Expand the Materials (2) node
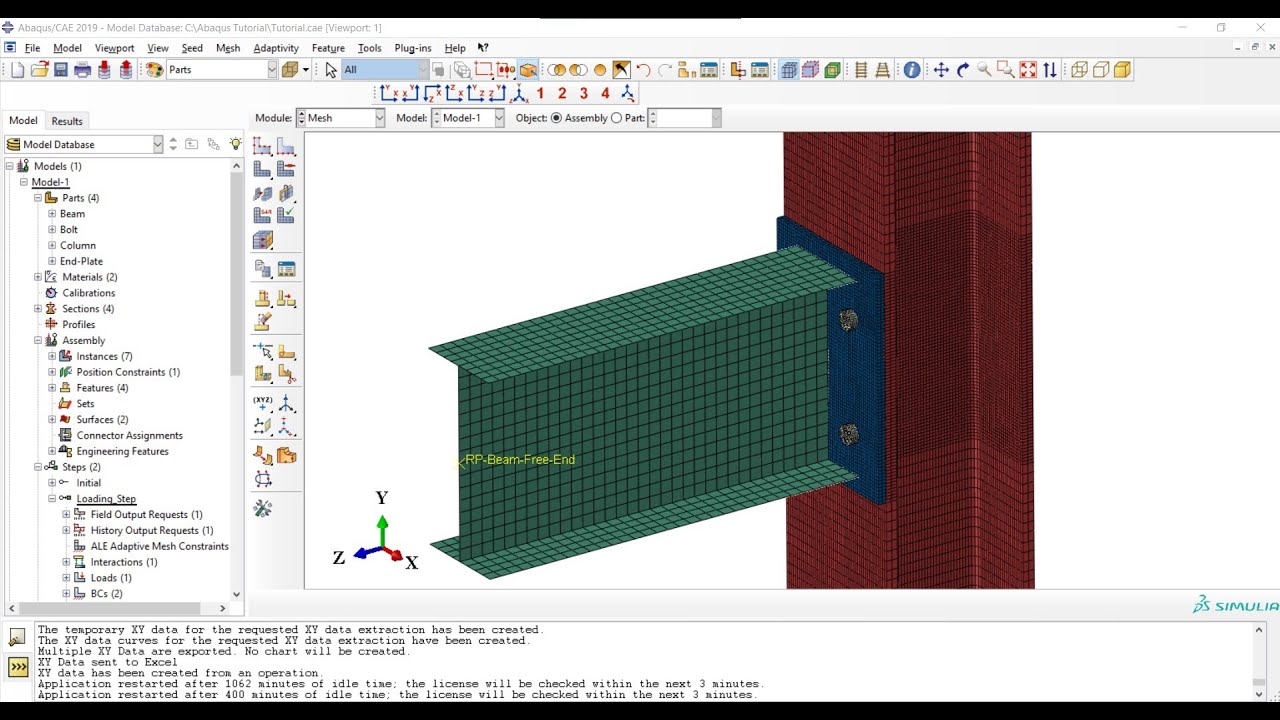Image resolution: width=1280 pixels, height=720 pixels. coord(38,277)
